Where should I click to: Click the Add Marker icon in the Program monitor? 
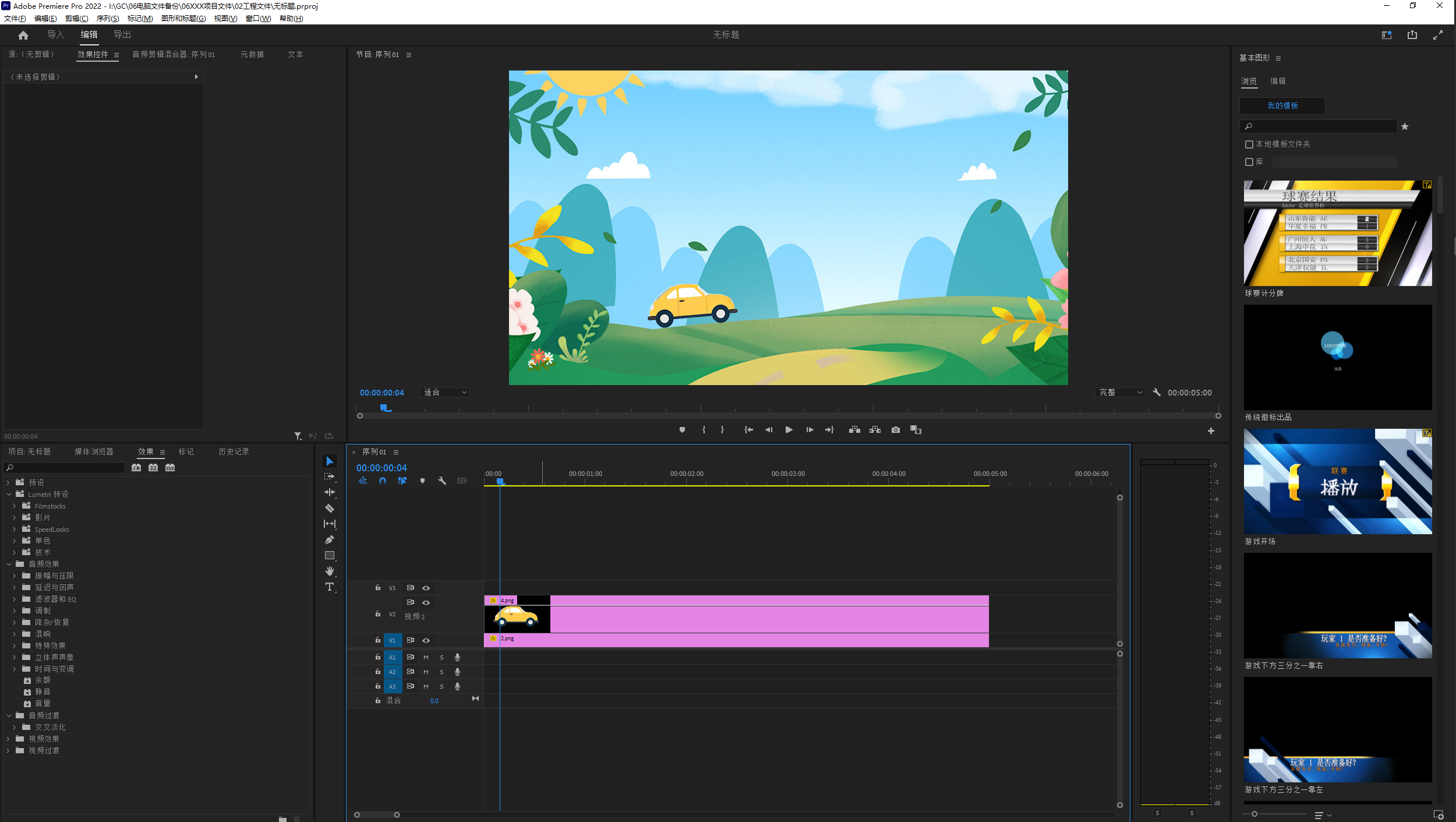click(x=682, y=430)
